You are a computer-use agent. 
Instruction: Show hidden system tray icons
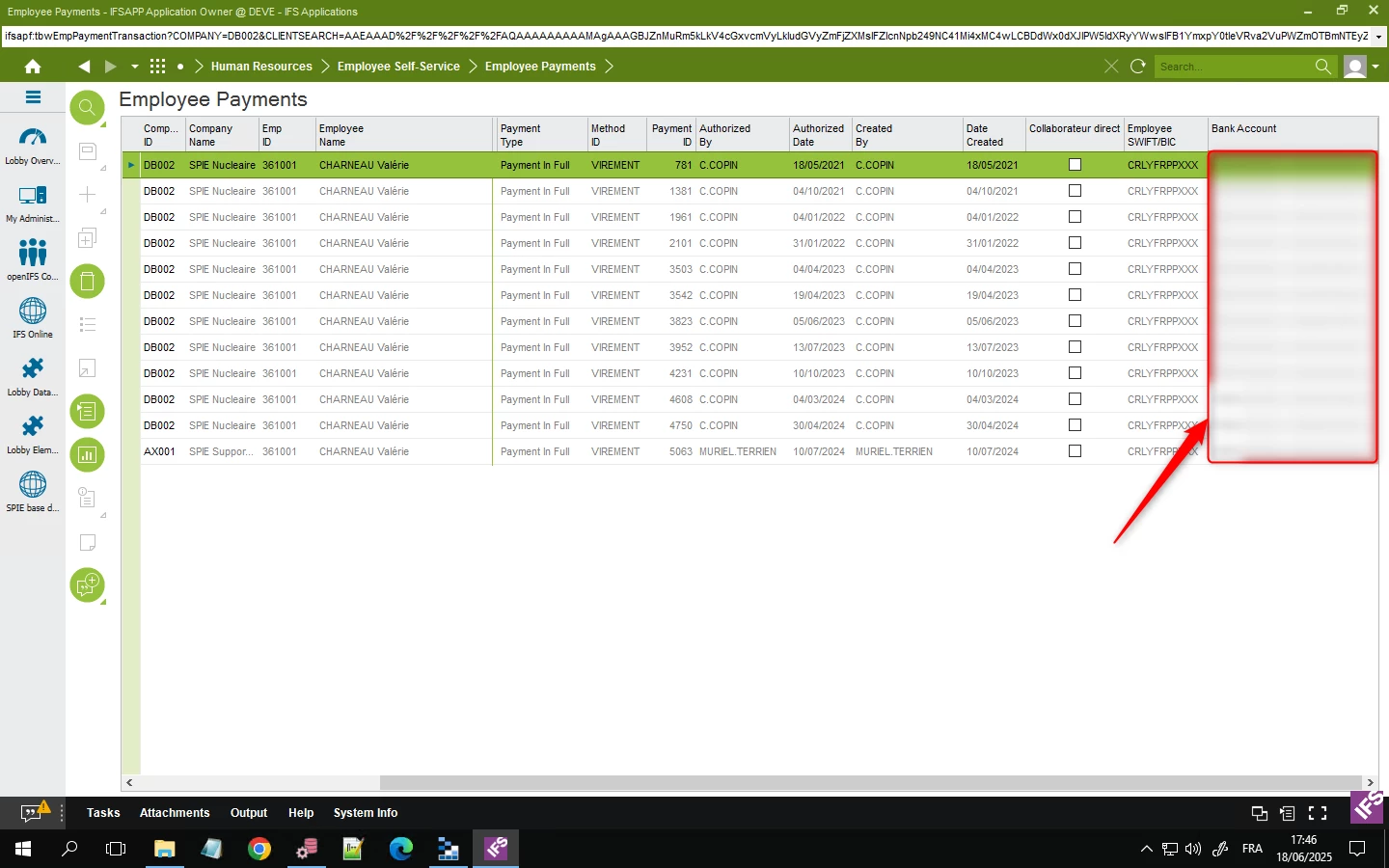point(1146,849)
